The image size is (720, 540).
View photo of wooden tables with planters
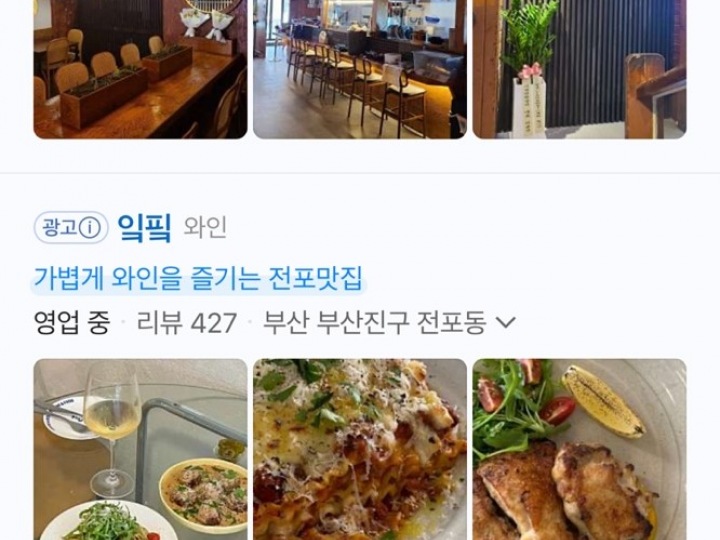tap(141, 69)
